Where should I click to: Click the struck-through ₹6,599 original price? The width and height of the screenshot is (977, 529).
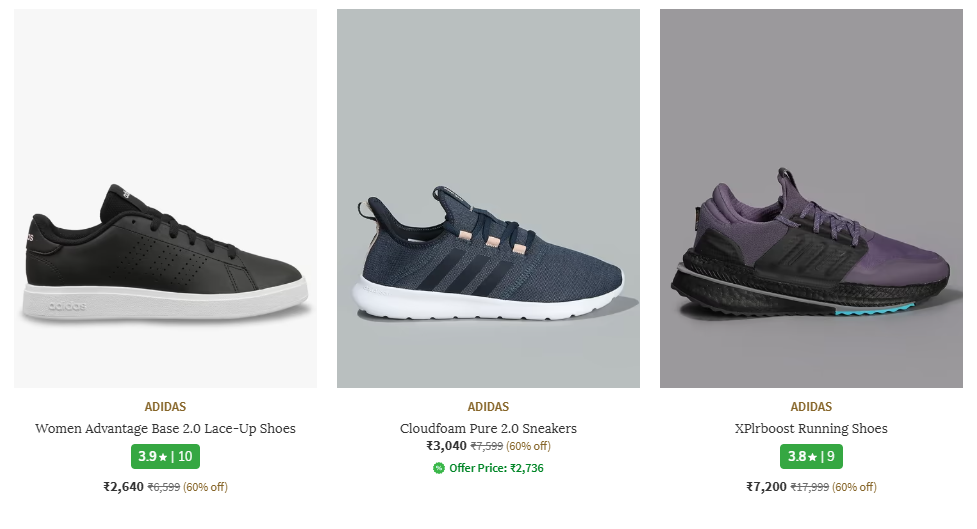point(164,487)
